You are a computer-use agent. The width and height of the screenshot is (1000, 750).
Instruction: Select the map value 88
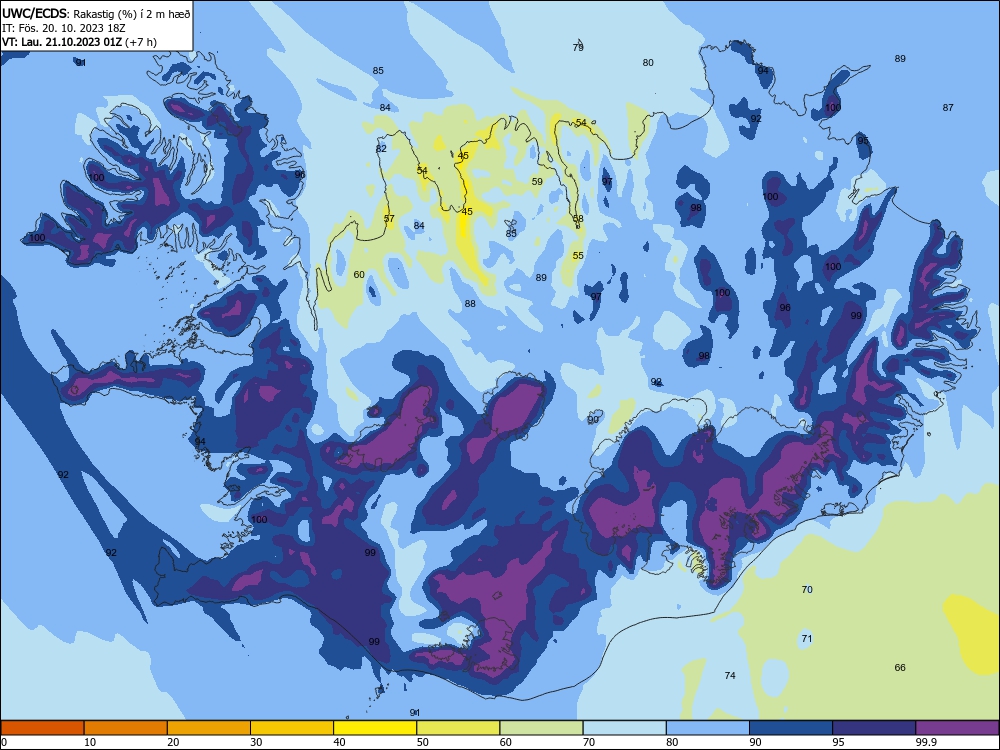click(470, 304)
